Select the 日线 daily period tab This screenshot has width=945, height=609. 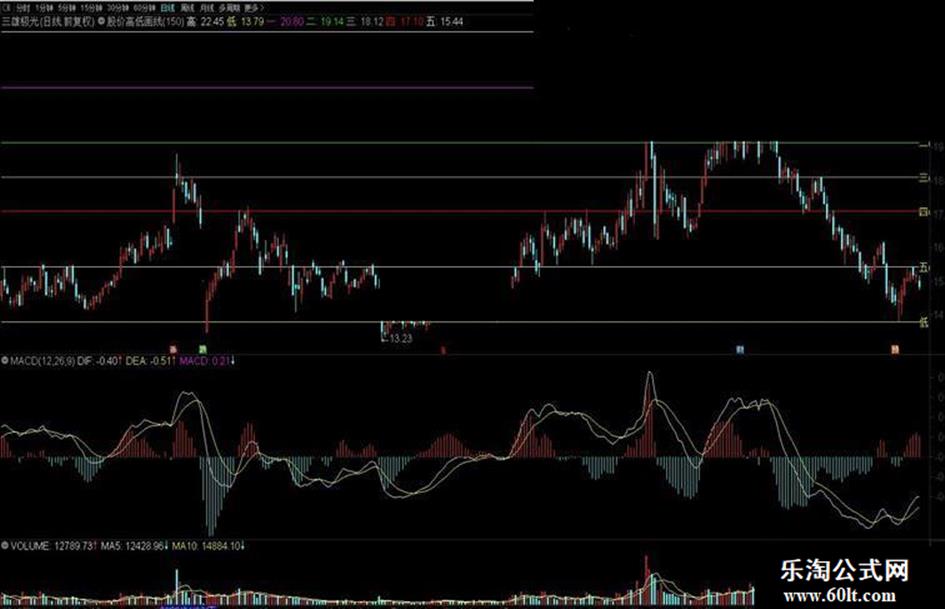(x=167, y=8)
